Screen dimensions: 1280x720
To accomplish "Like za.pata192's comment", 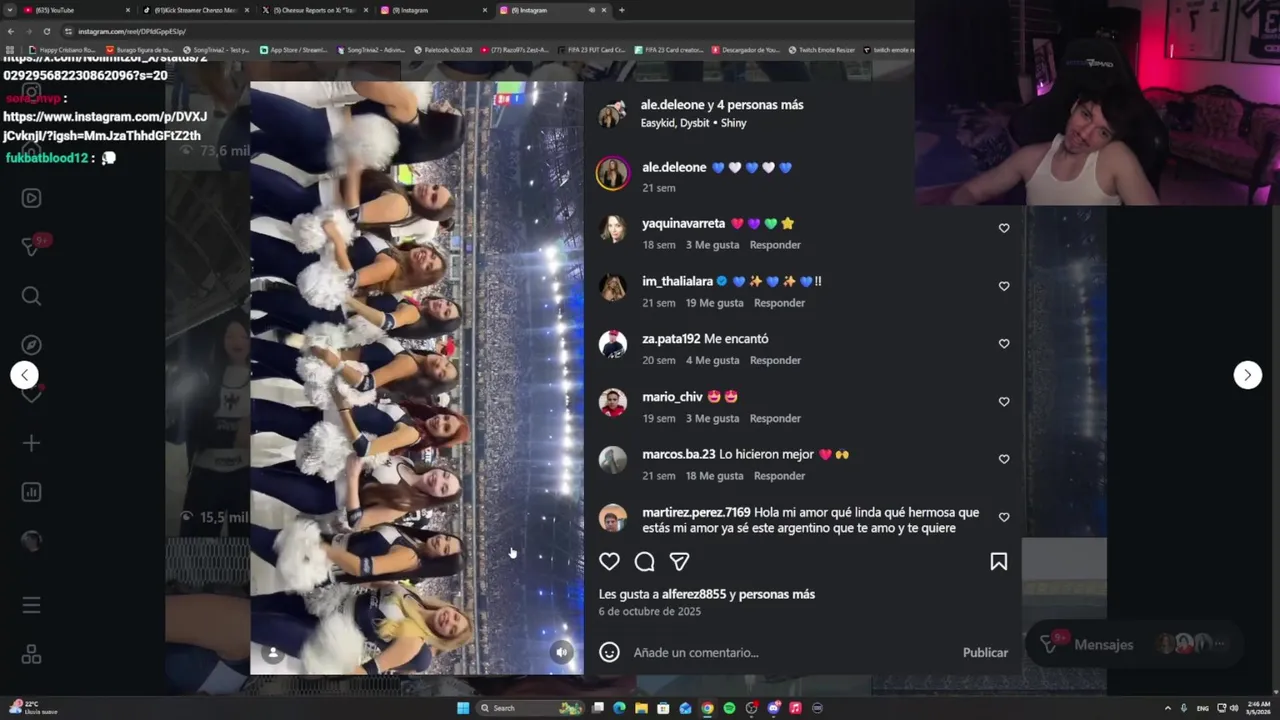I will coord(1004,344).
